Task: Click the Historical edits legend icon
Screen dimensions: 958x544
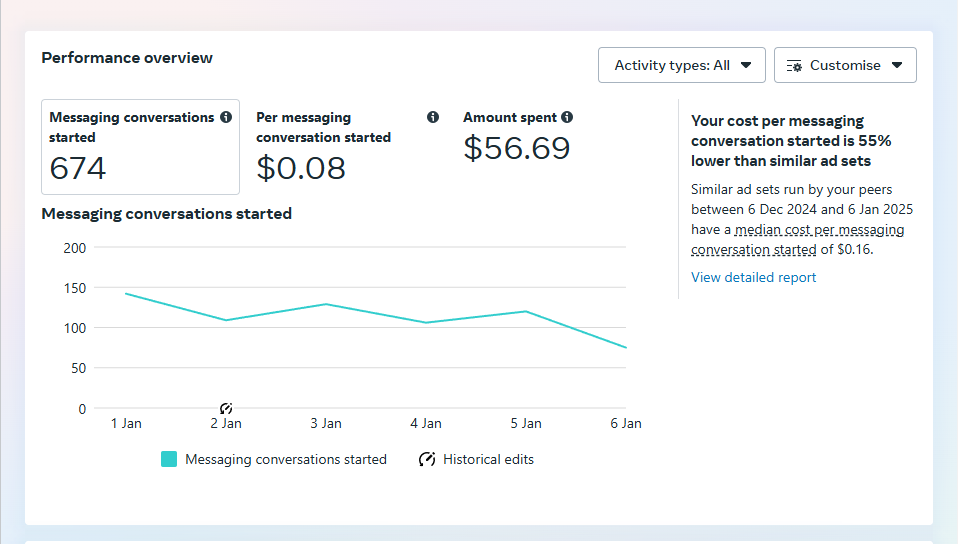Action: click(x=427, y=459)
